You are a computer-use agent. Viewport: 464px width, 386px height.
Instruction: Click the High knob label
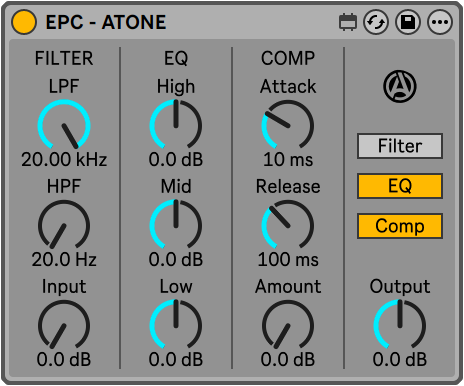tap(176, 87)
